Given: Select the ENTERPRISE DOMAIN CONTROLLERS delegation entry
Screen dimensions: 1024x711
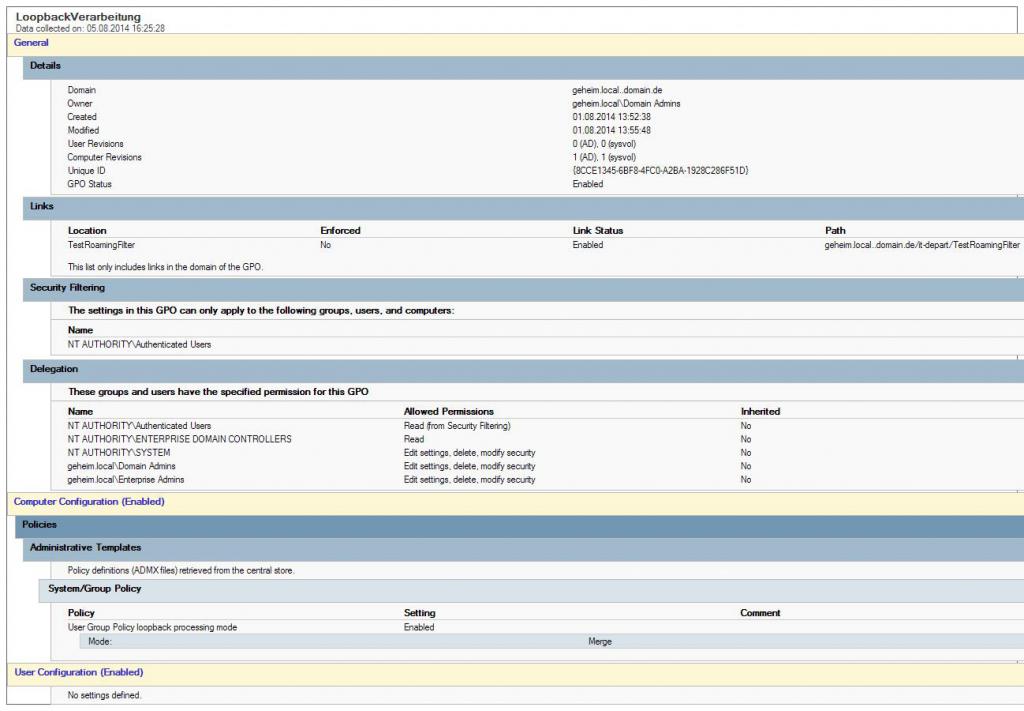Looking at the screenshot, I should click(x=180, y=440).
